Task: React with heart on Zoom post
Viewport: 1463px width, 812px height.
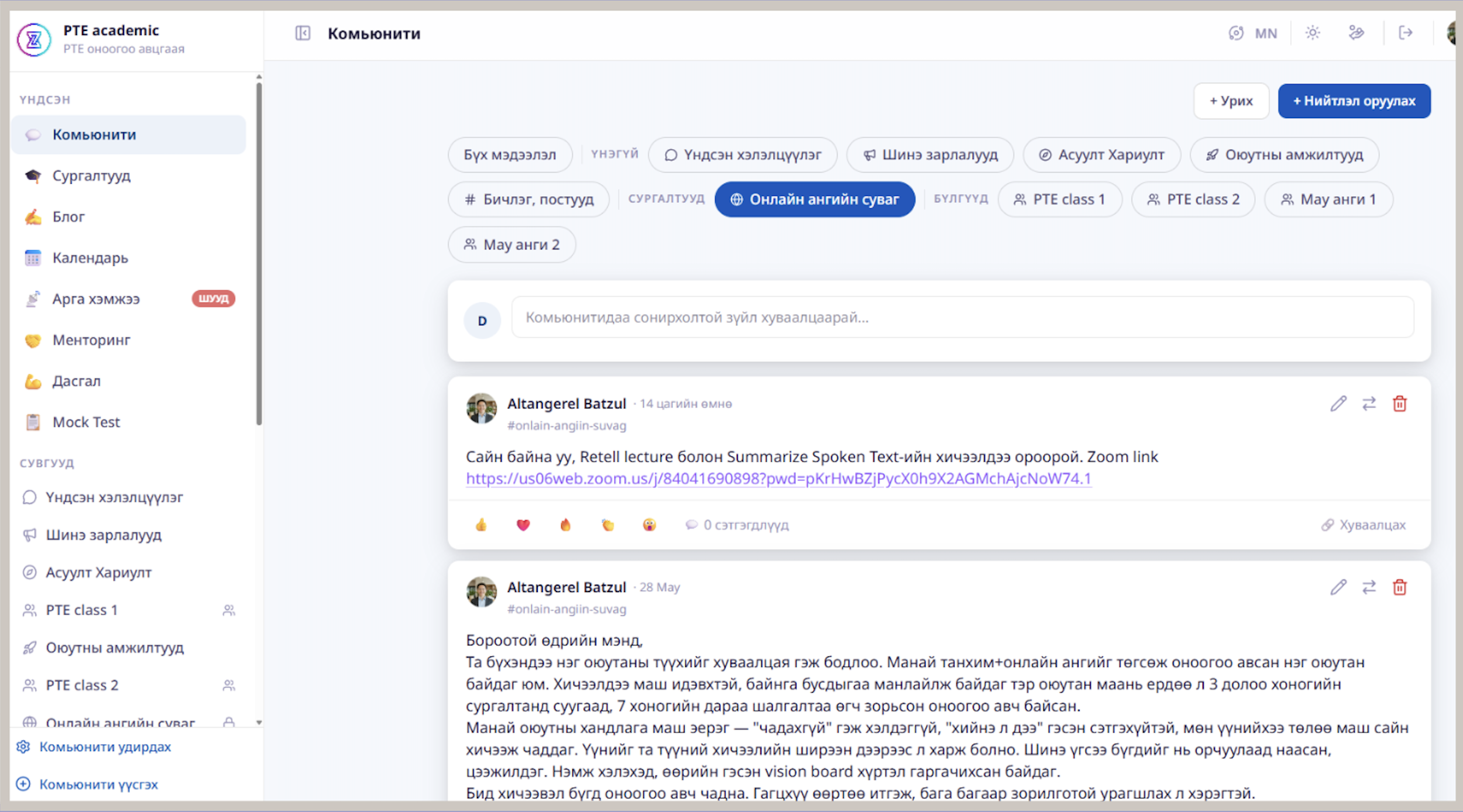Action: click(523, 525)
